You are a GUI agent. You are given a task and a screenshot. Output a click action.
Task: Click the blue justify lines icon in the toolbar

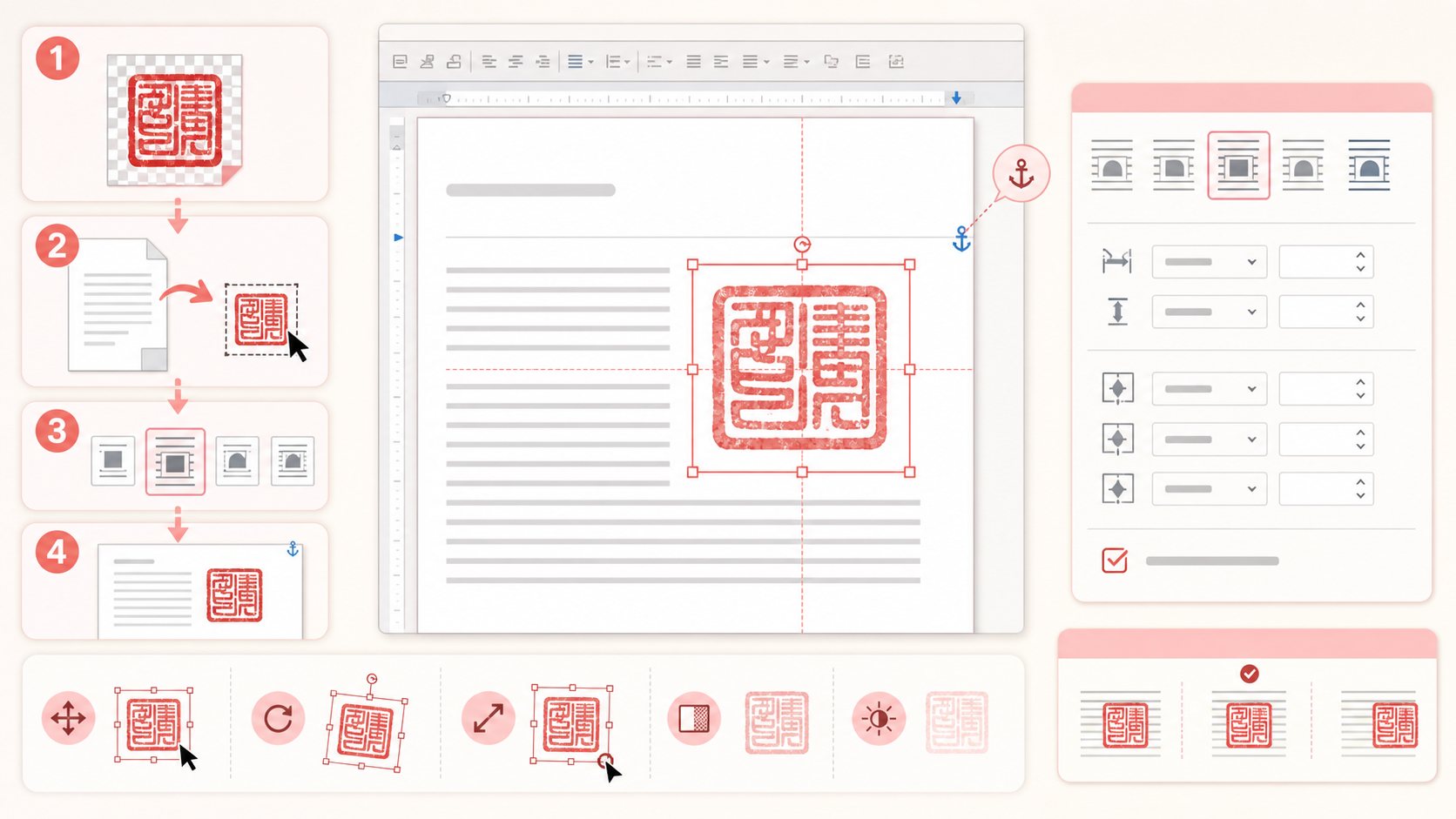pos(575,62)
